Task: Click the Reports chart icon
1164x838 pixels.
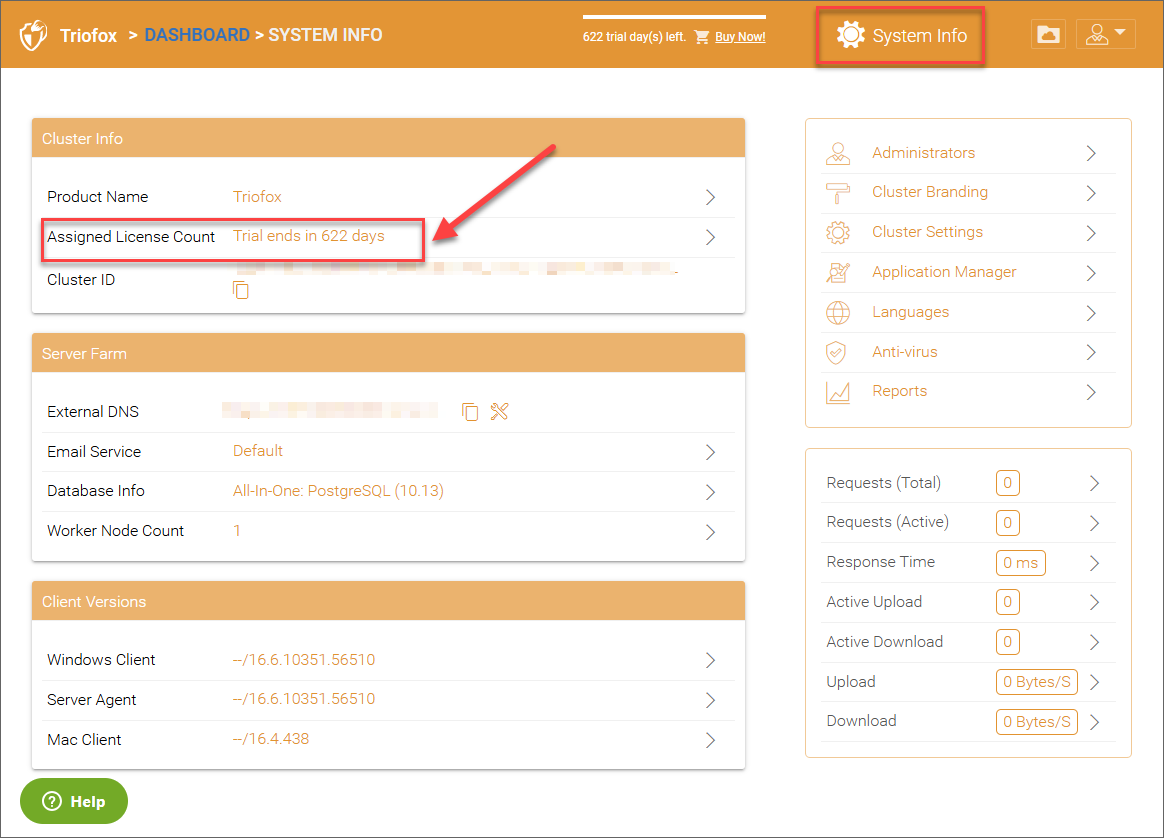Action: [838, 392]
